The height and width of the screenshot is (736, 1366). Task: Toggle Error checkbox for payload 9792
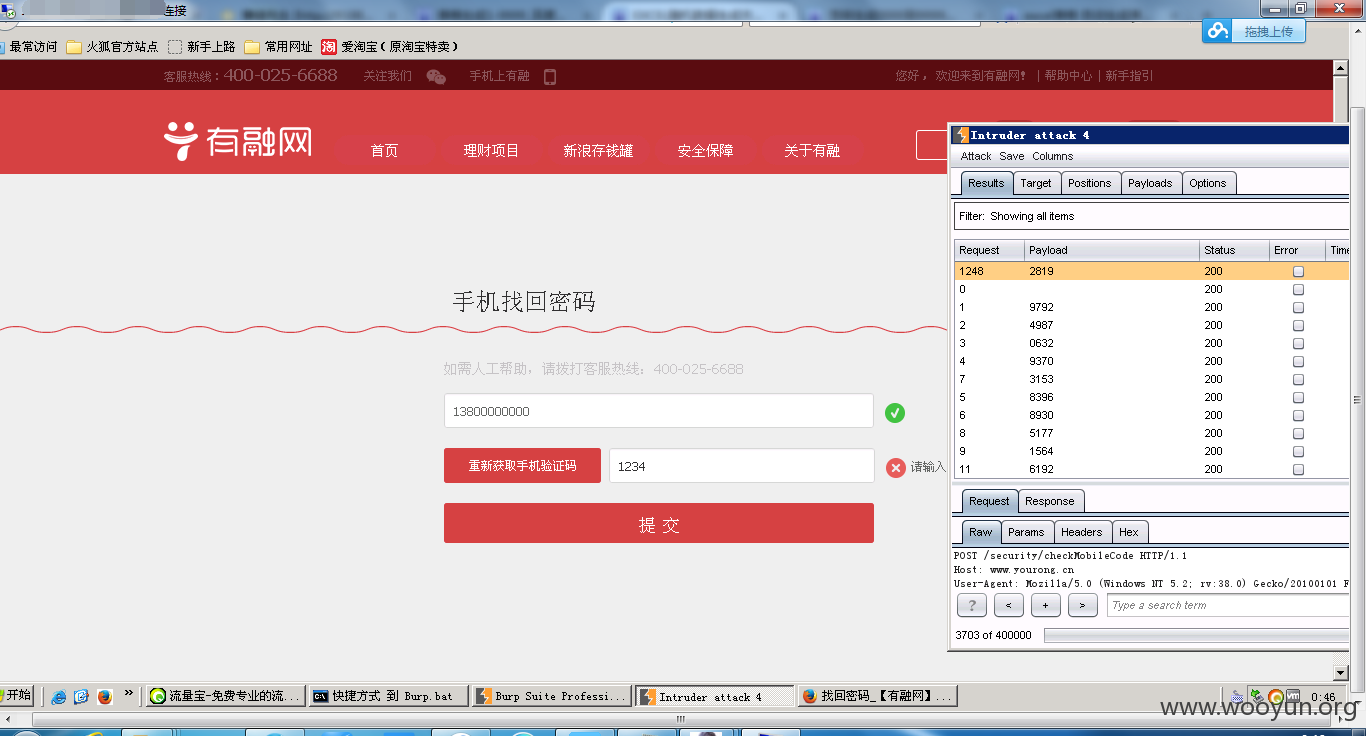tap(1298, 307)
